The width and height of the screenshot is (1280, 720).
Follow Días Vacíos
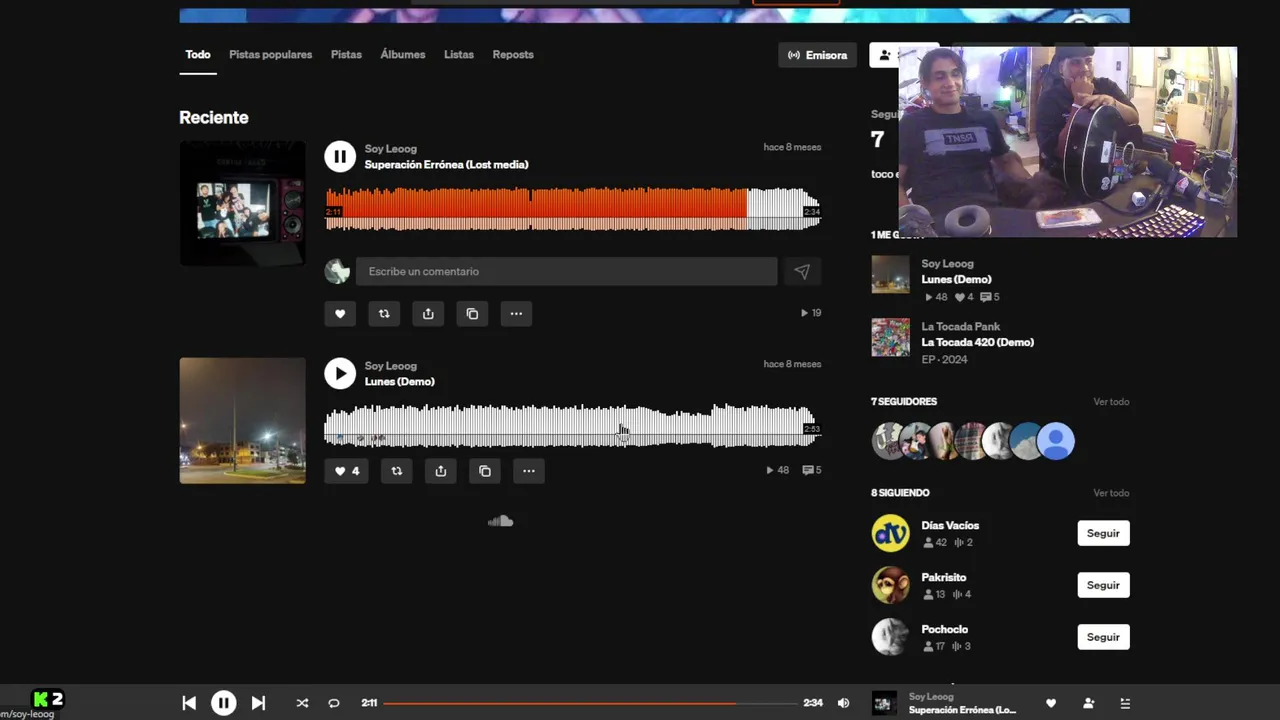(1103, 533)
